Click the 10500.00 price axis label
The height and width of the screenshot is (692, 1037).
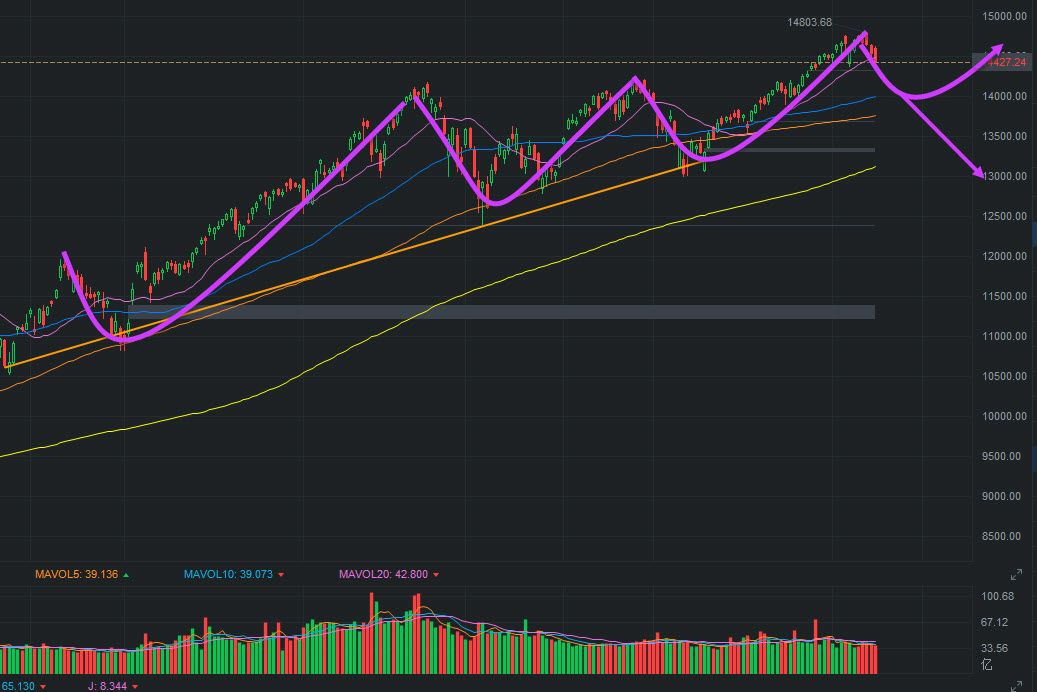(x=1005, y=376)
